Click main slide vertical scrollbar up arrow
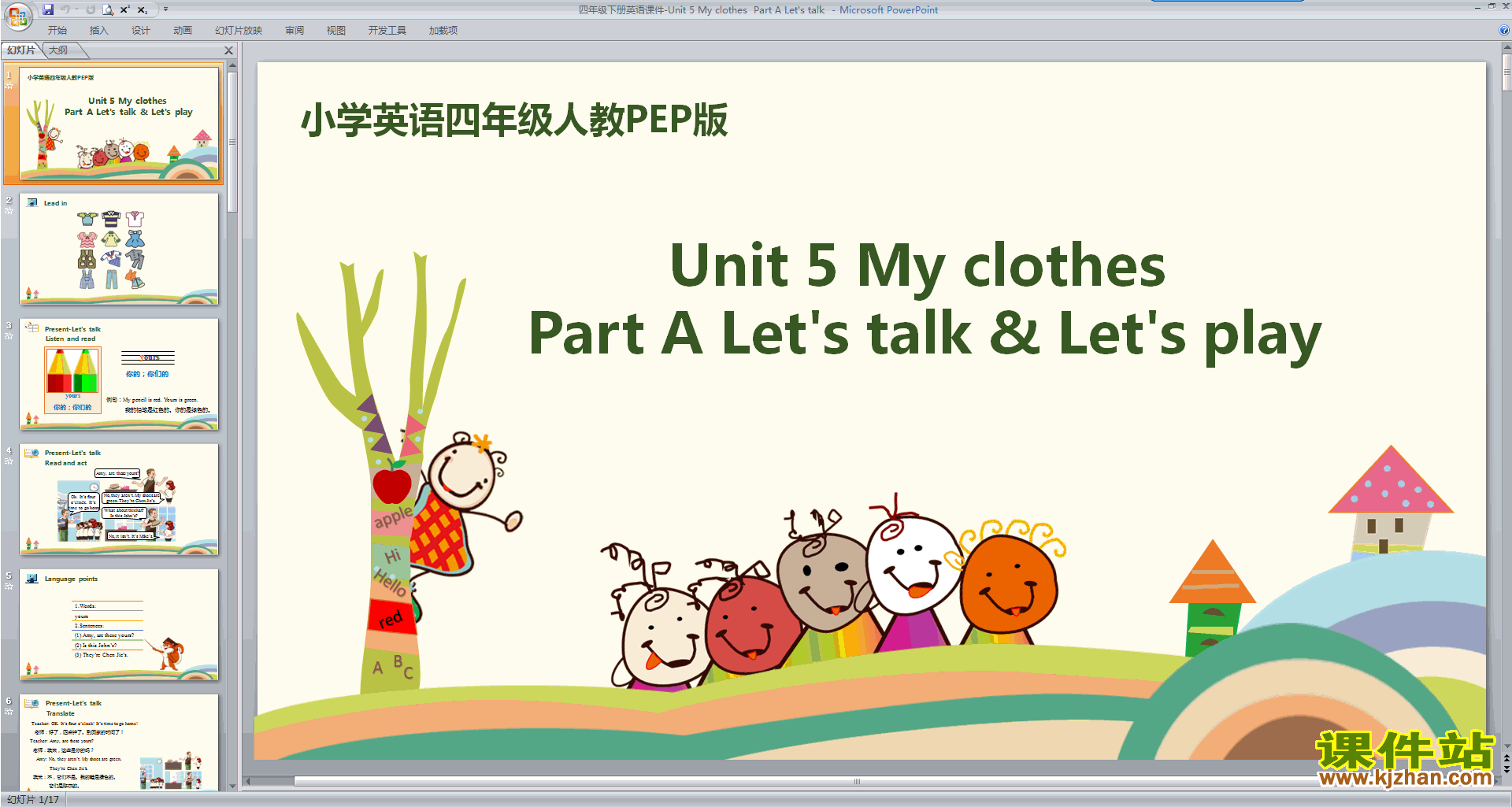 pyautogui.click(x=1506, y=47)
